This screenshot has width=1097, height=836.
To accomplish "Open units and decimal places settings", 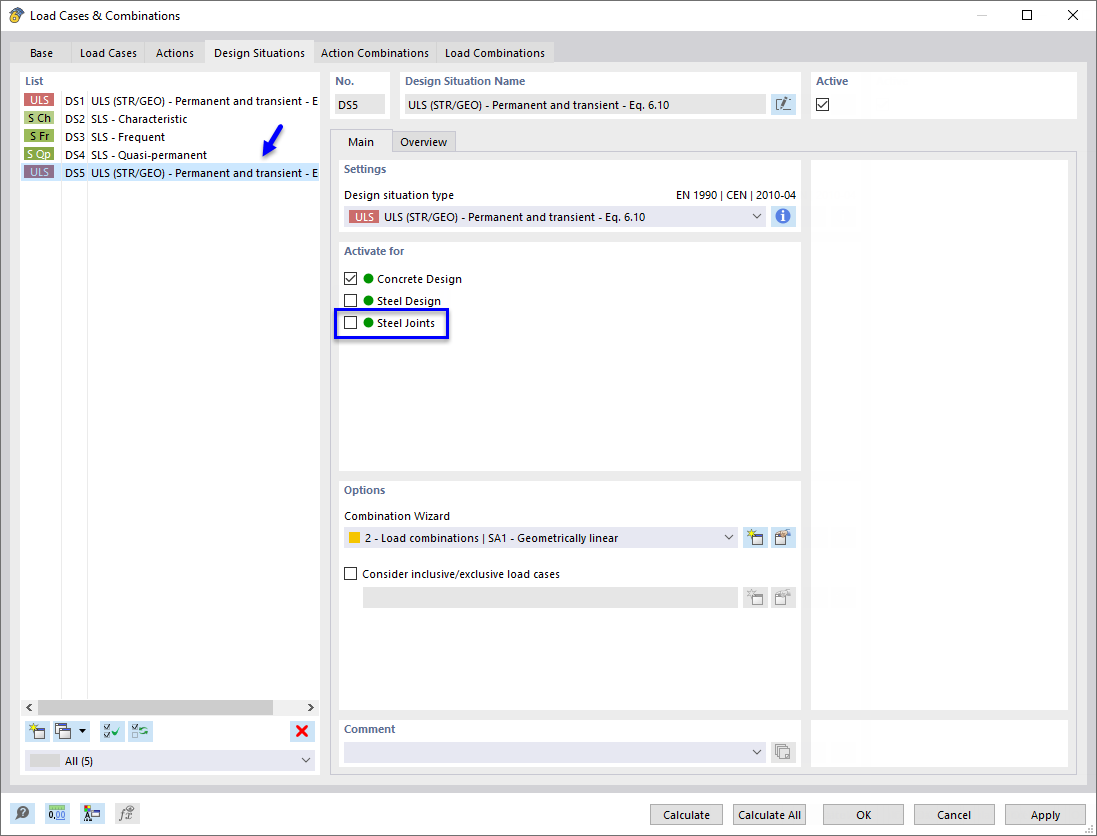I will (x=57, y=813).
